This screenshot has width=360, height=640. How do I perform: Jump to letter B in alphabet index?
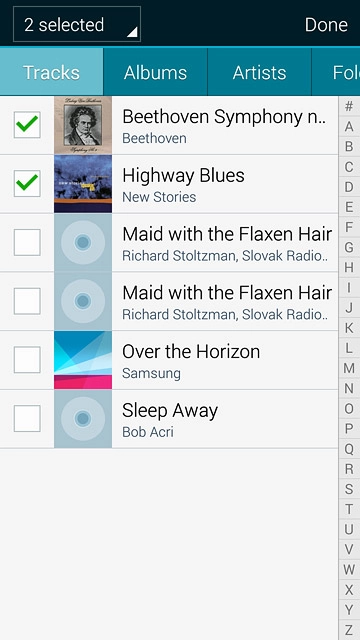pos(349,147)
